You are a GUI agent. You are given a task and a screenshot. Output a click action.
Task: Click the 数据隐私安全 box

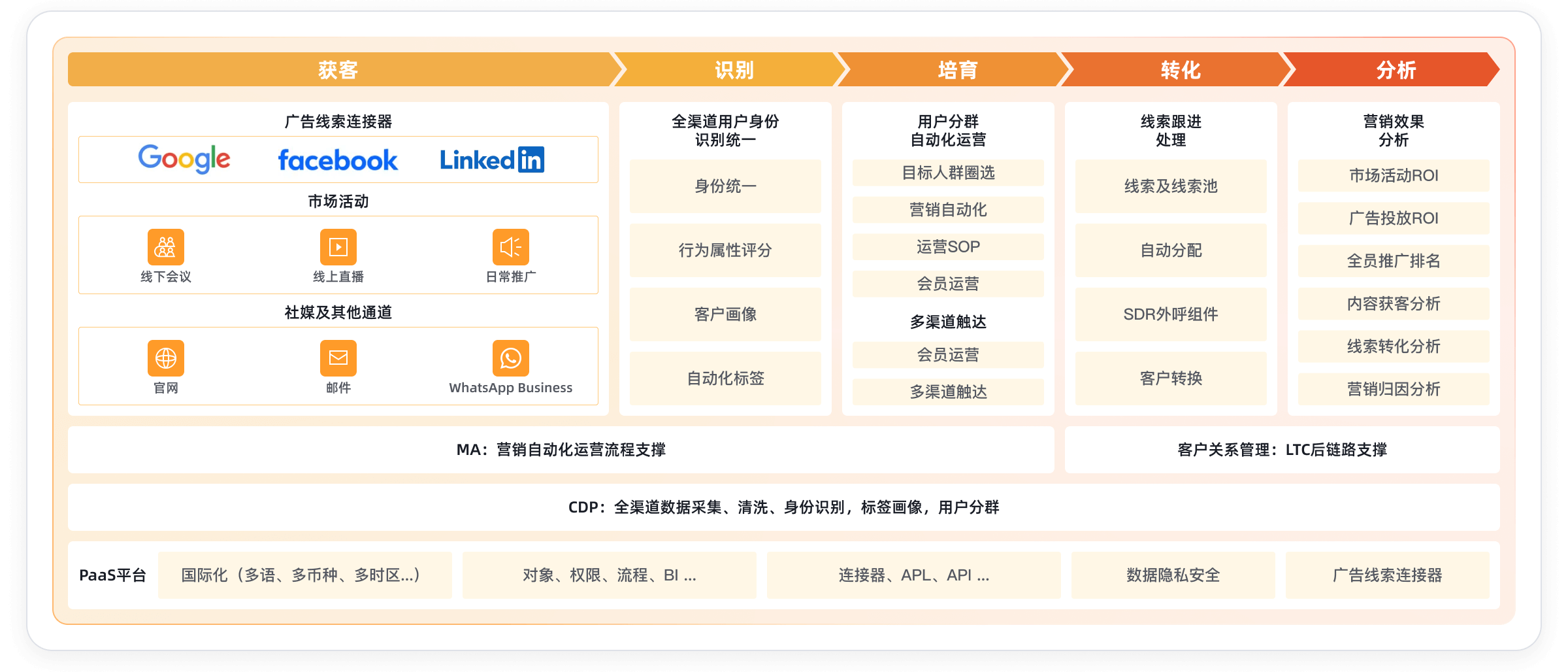tap(1173, 575)
